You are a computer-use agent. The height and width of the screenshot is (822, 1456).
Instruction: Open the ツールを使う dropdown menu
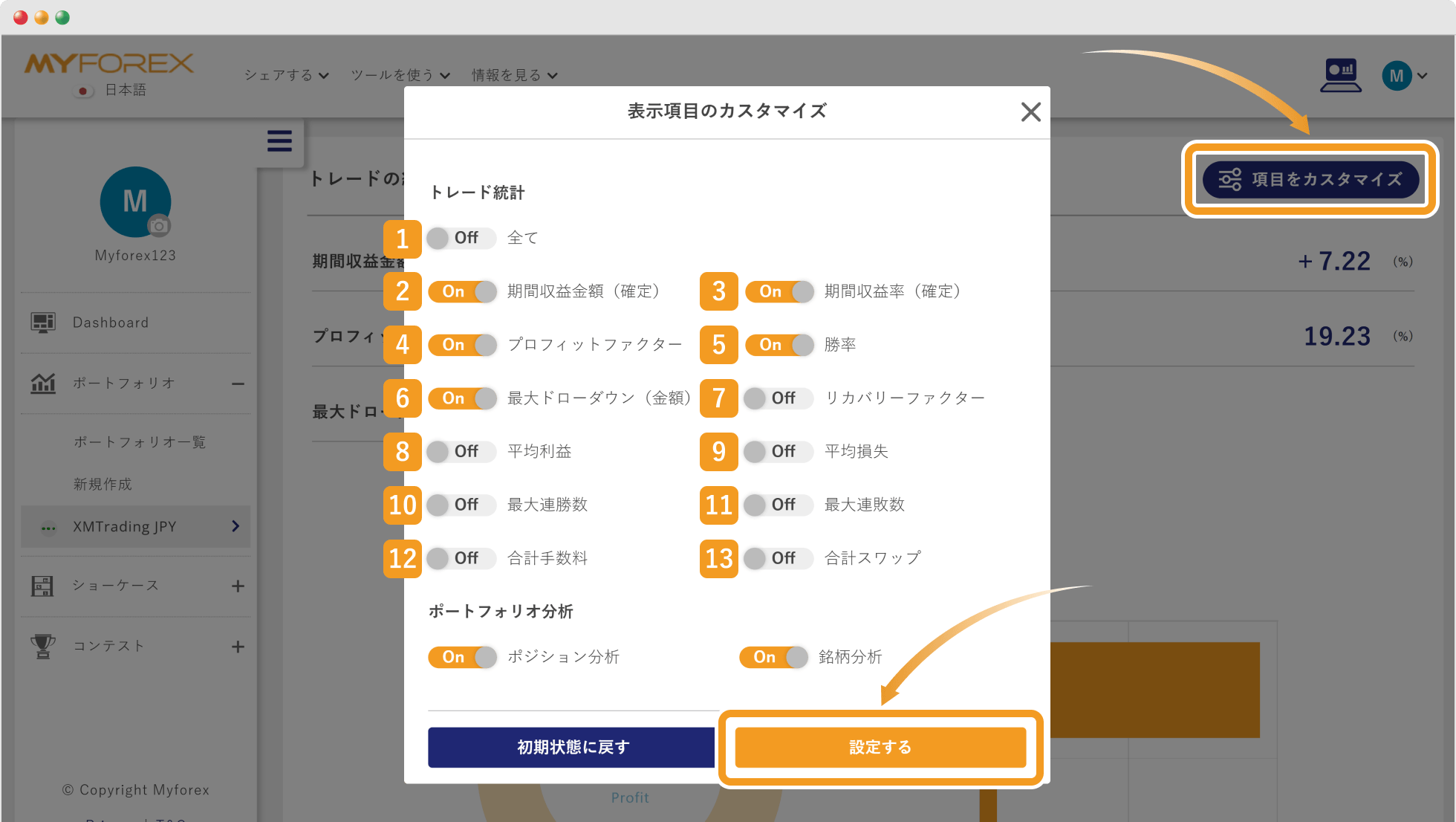tap(400, 75)
